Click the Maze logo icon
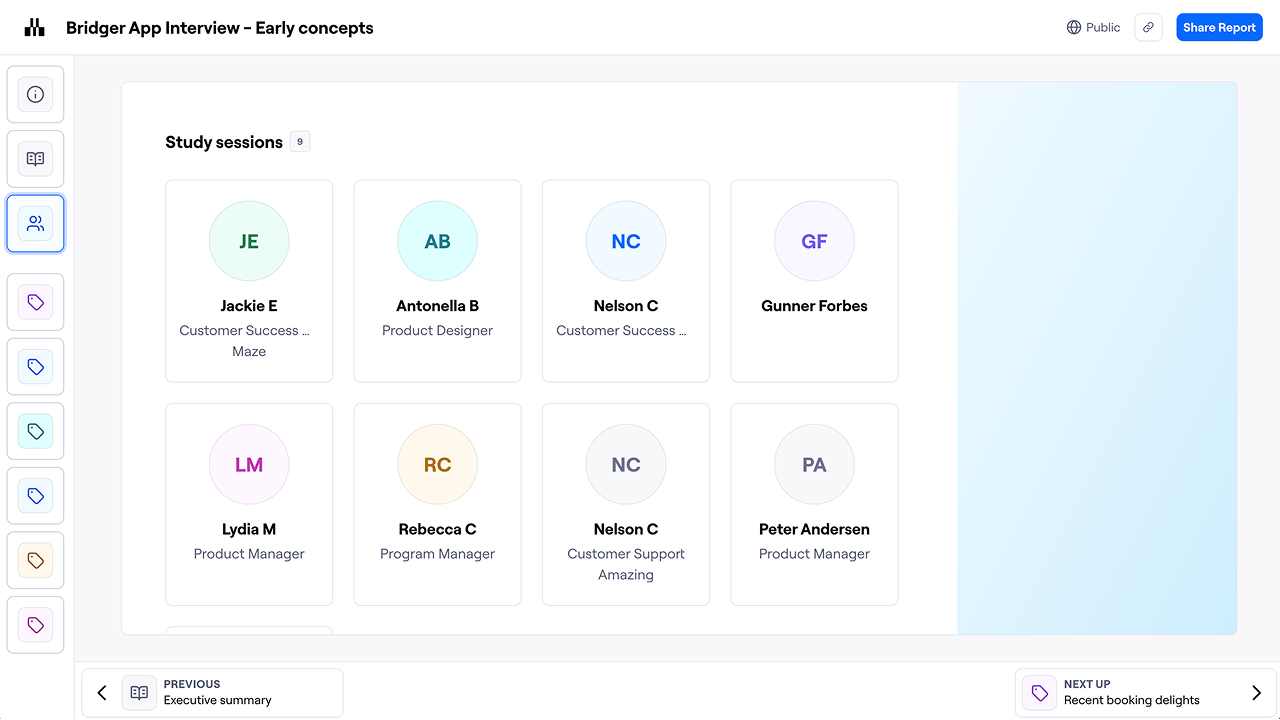The width and height of the screenshot is (1280, 720). pyautogui.click(x=35, y=28)
